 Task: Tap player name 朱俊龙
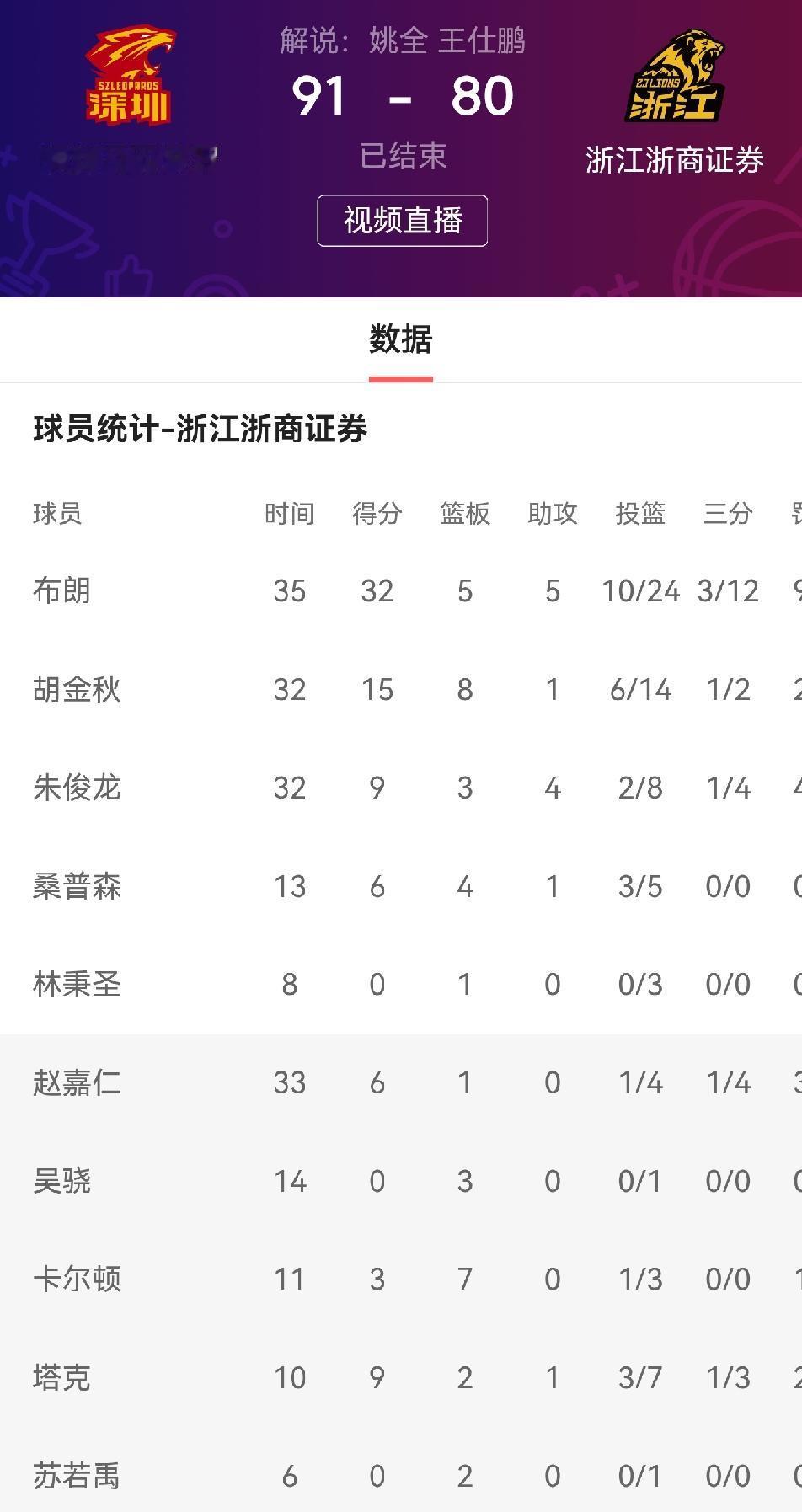pyautogui.click(x=77, y=788)
